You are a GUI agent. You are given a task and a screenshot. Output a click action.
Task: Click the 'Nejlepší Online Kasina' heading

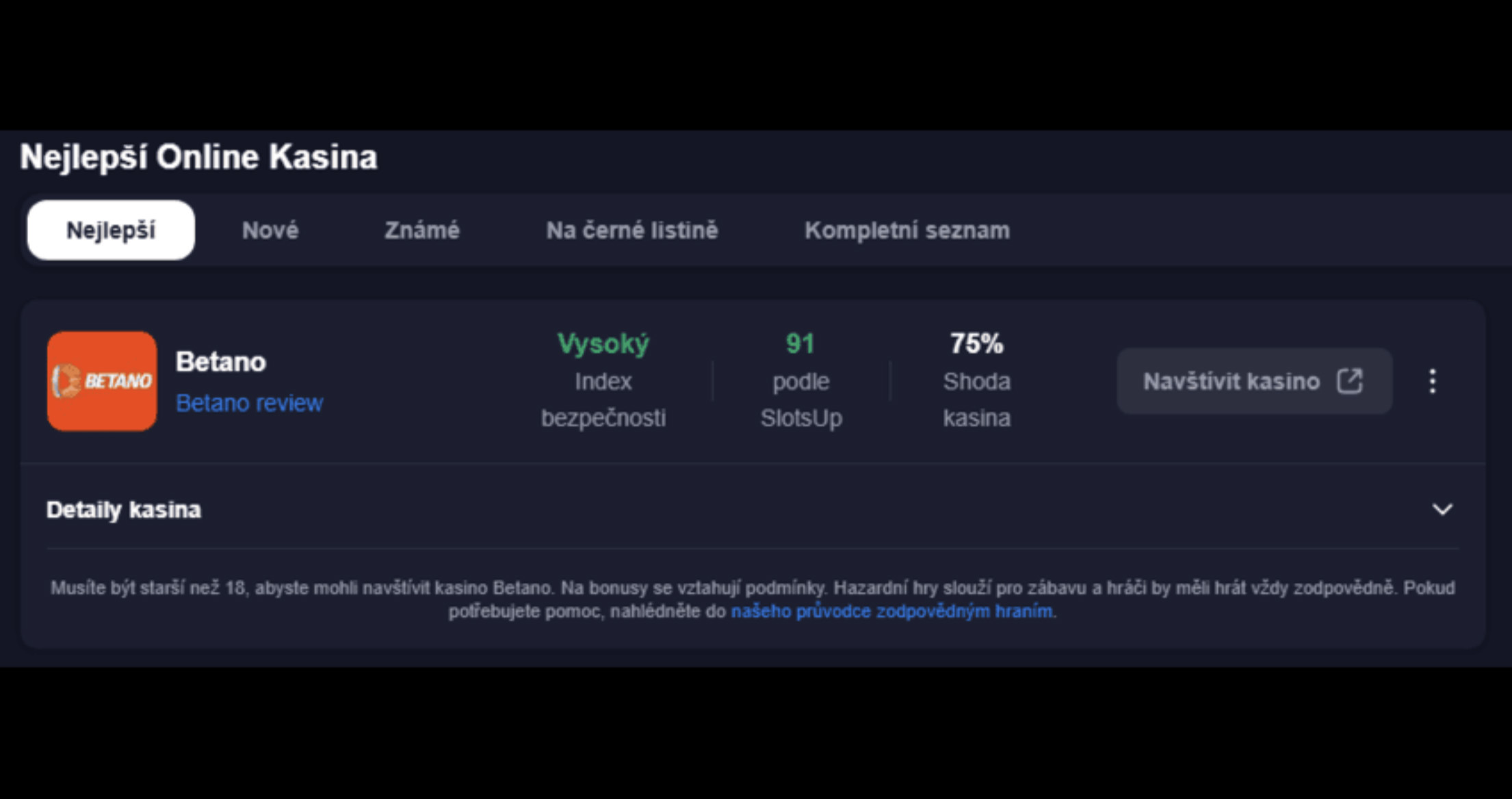(x=198, y=157)
